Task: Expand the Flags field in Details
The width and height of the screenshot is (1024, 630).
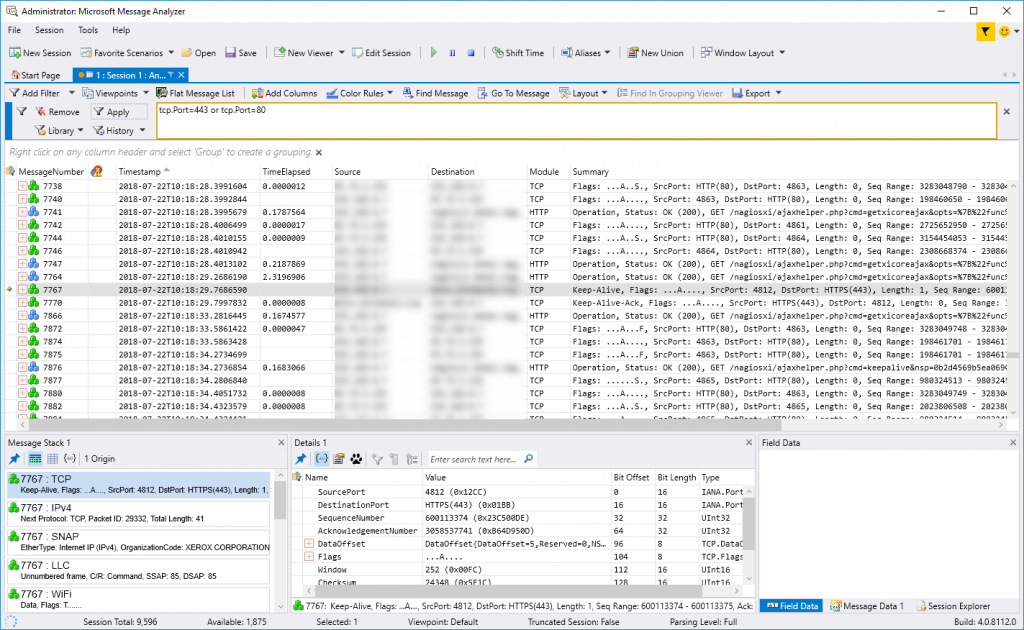Action: [x=309, y=557]
